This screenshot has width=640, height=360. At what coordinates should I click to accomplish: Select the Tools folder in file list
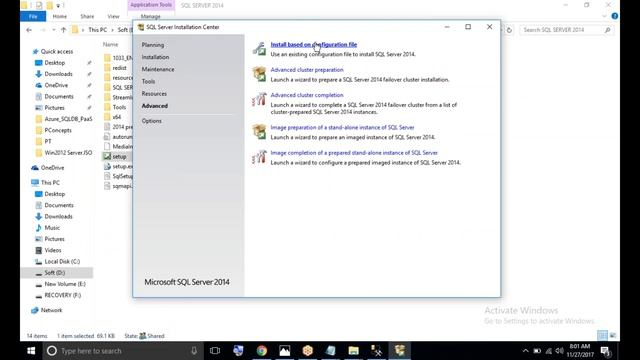(119, 107)
